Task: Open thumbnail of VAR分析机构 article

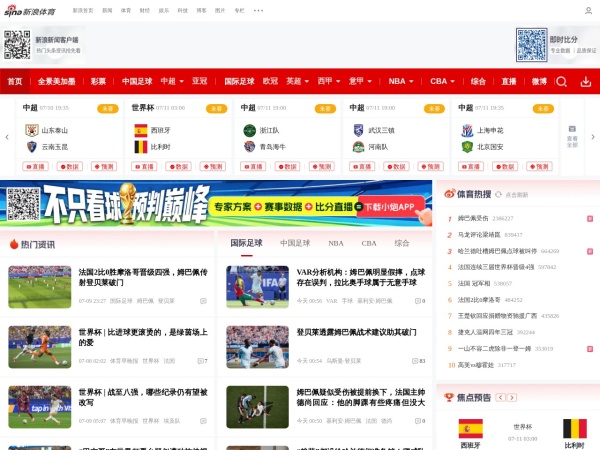Action: [258, 287]
